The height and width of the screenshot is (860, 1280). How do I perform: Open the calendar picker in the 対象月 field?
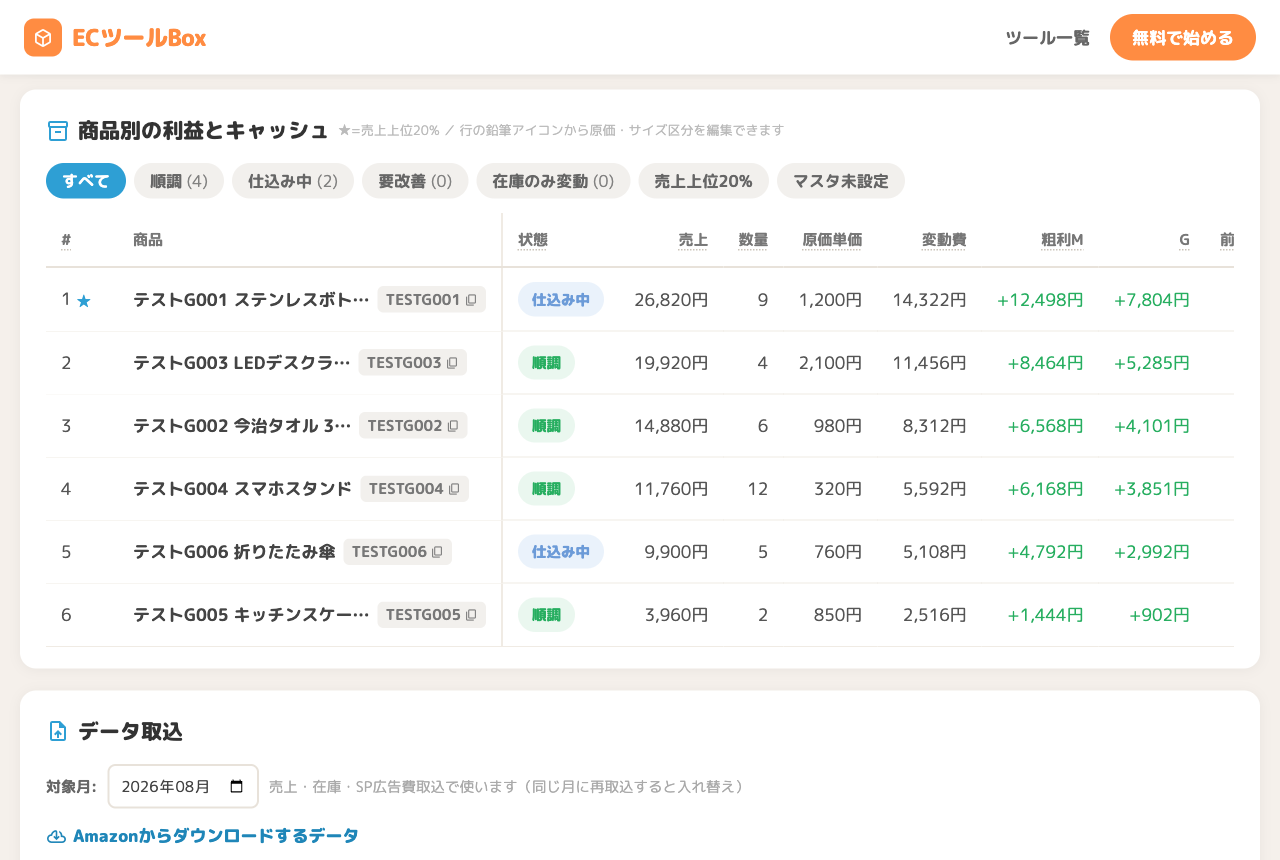pos(237,786)
